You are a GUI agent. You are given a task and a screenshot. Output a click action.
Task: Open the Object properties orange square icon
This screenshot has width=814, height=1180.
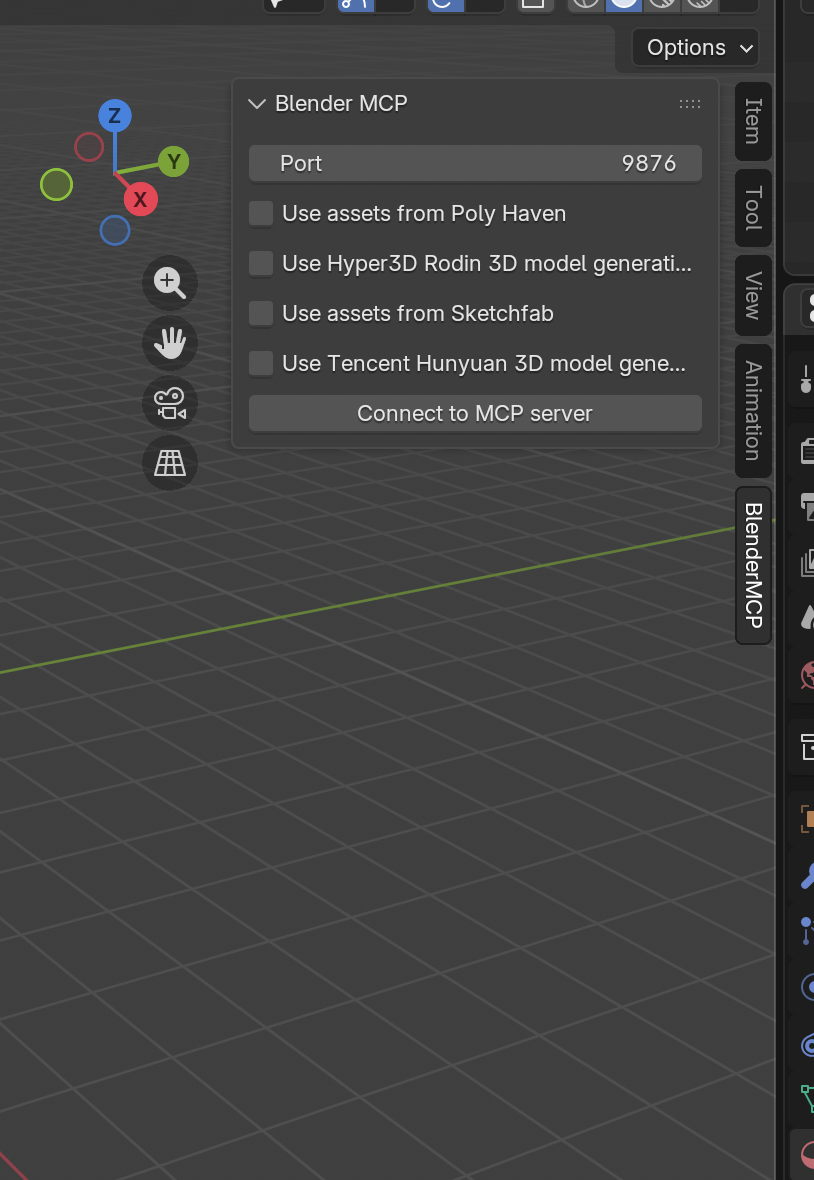(807, 818)
